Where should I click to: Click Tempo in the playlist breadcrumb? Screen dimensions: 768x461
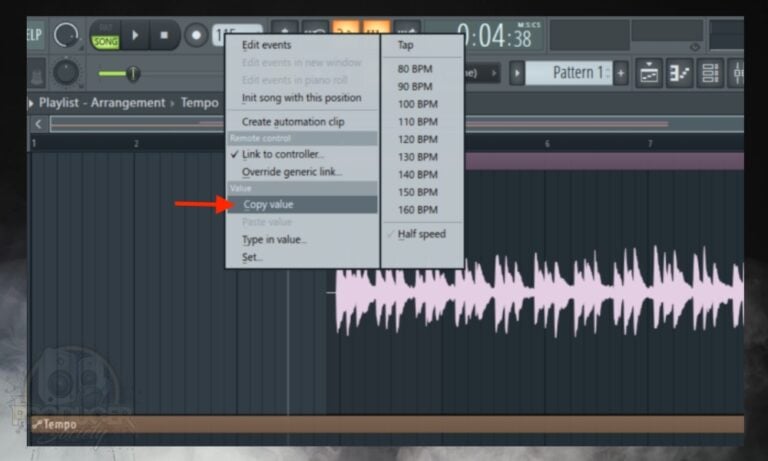tap(200, 103)
